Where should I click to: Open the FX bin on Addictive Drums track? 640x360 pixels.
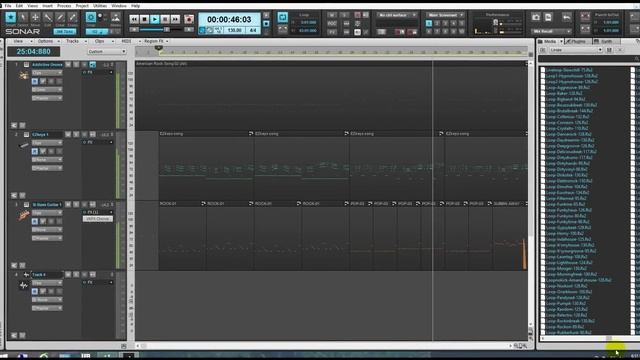(98, 72)
